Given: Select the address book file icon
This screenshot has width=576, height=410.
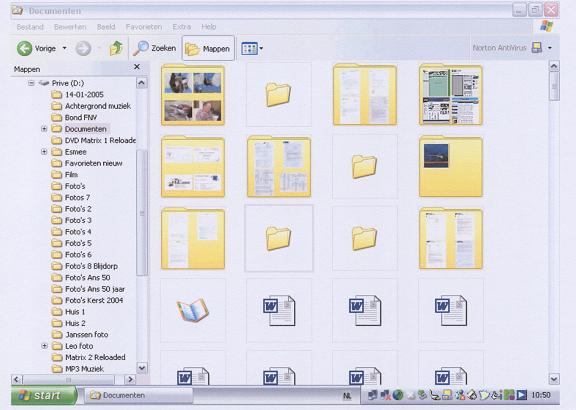Looking at the screenshot, I should 193,310.
